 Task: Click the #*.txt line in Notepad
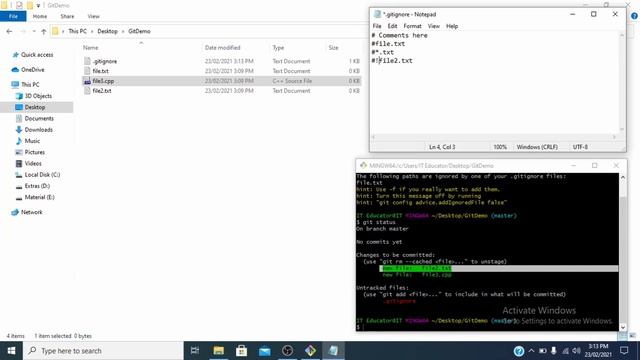pyautogui.click(x=382, y=52)
